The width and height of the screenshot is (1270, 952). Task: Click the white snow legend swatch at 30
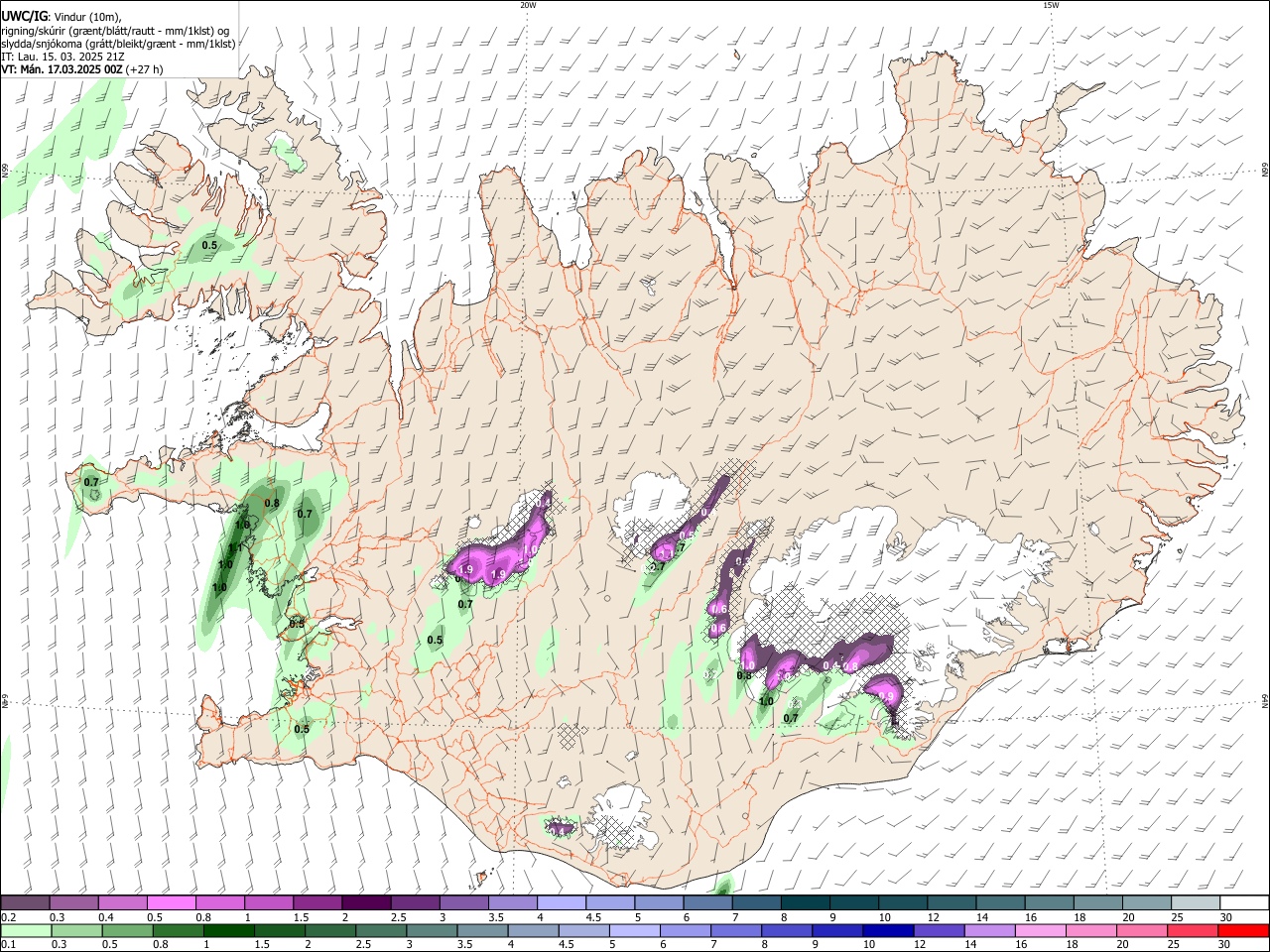1244,903
